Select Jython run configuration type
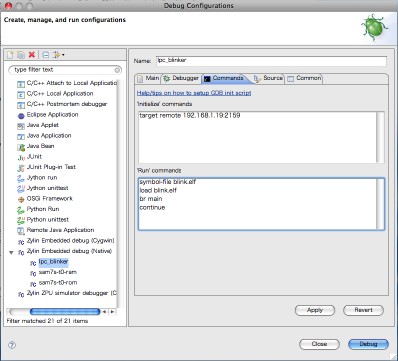 (x=42, y=178)
